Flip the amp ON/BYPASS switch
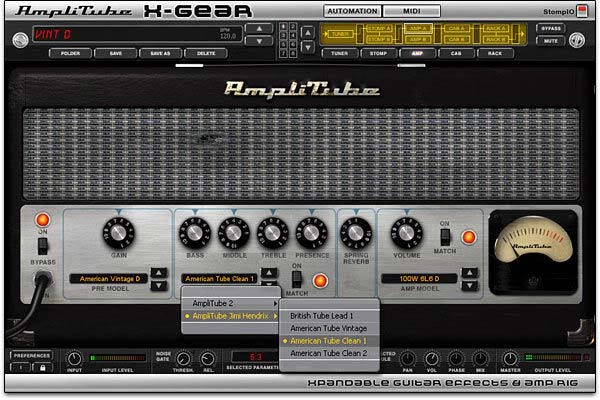 coord(43,246)
